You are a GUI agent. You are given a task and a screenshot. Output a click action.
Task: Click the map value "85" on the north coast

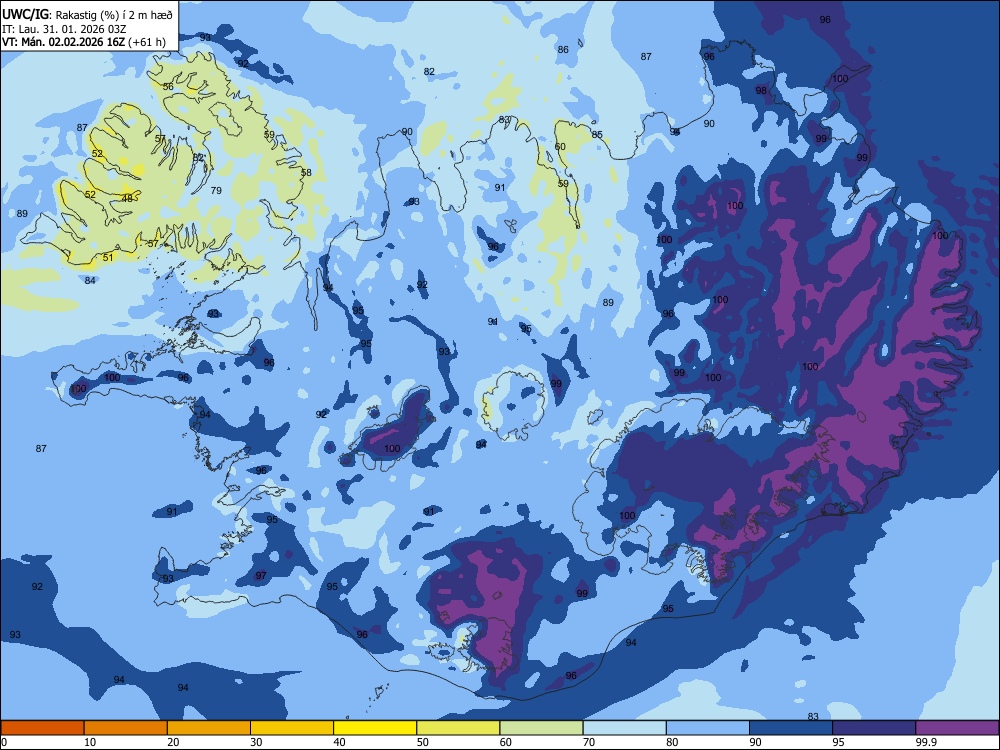click(597, 134)
